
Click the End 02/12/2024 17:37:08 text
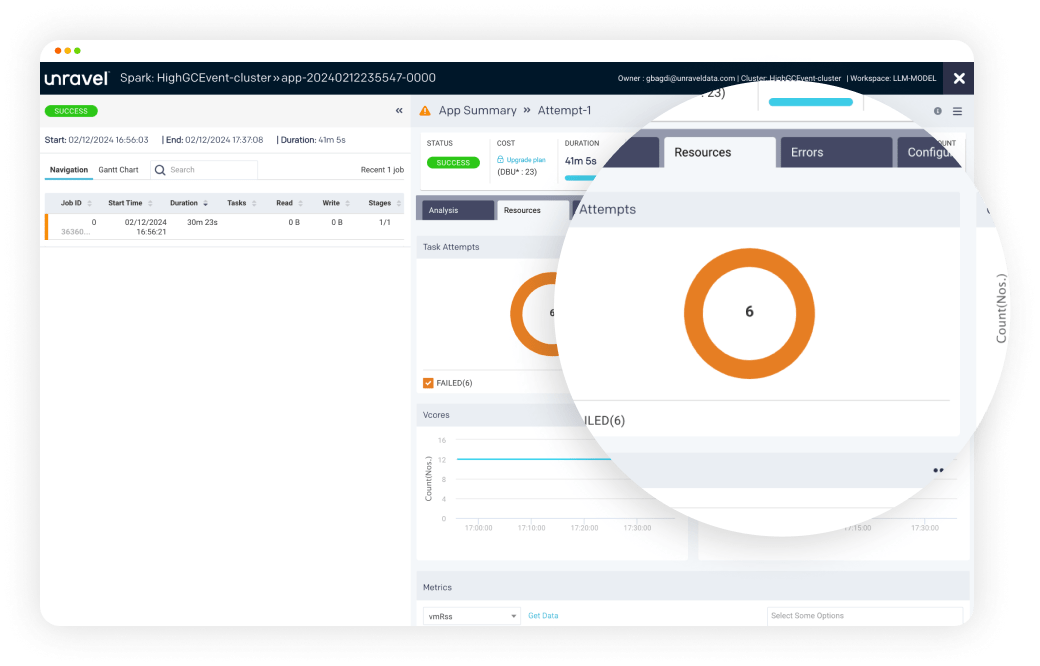click(215, 140)
